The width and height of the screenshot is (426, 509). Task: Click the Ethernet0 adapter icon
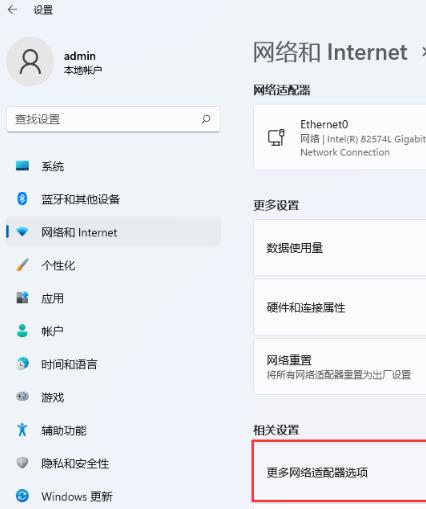coord(276,137)
